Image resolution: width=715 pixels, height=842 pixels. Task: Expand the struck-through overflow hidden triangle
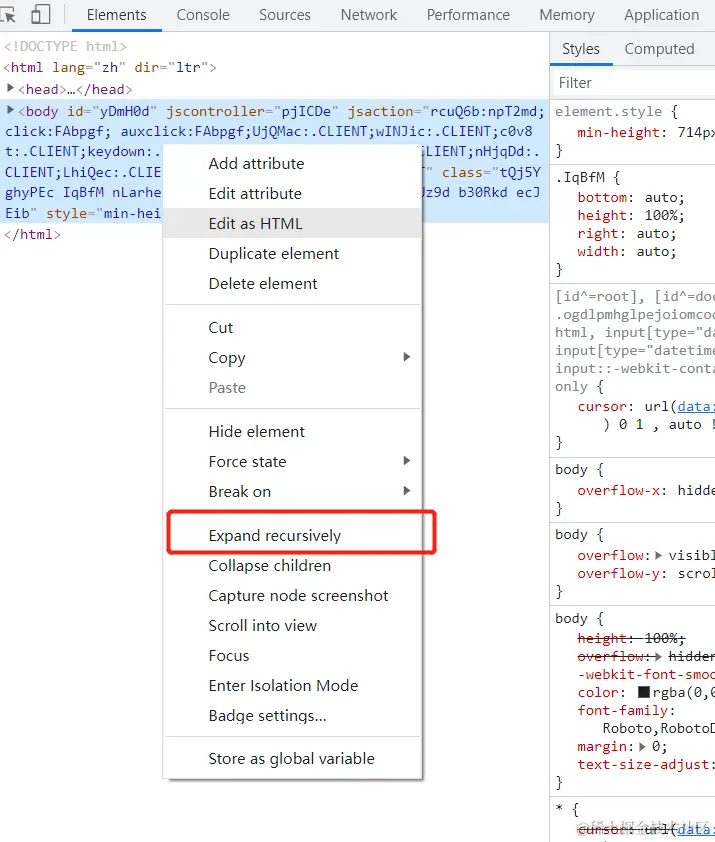[659, 656]
